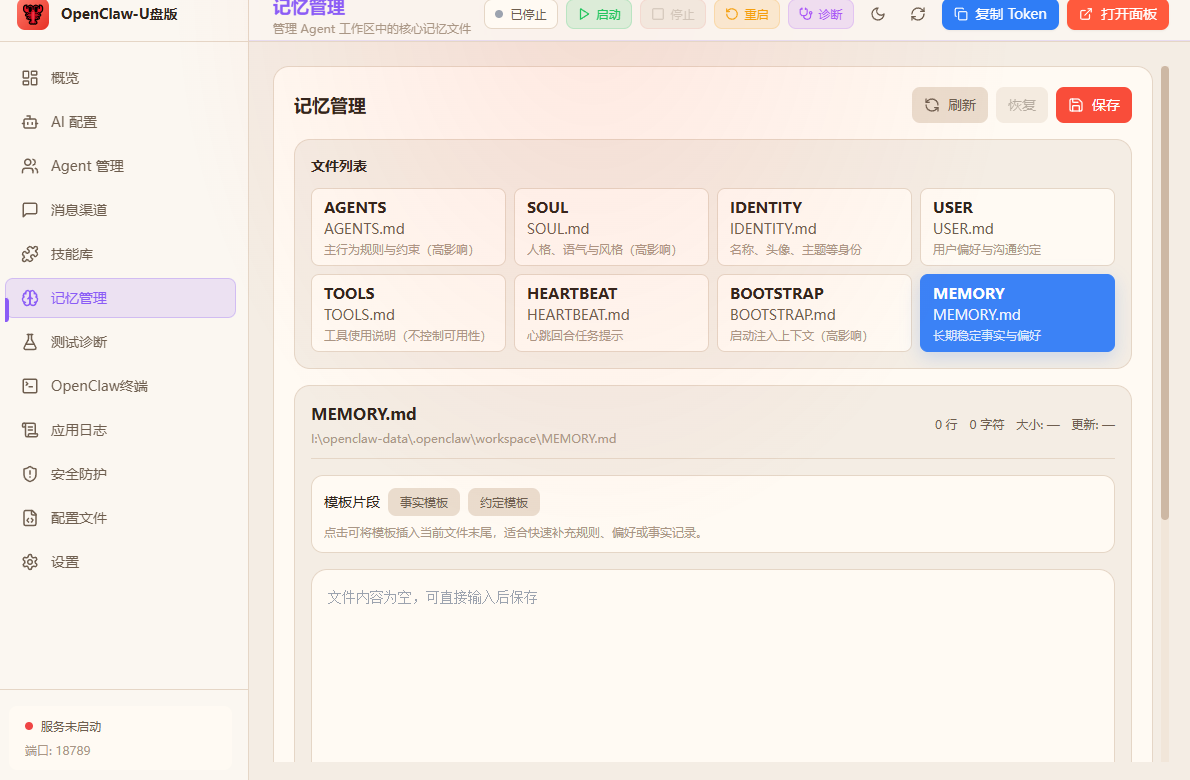Image resolution: width=1190 pixels, height=780 pixels.
Task: Open 消息渠道 chat bubble icon
Action: 30,210
